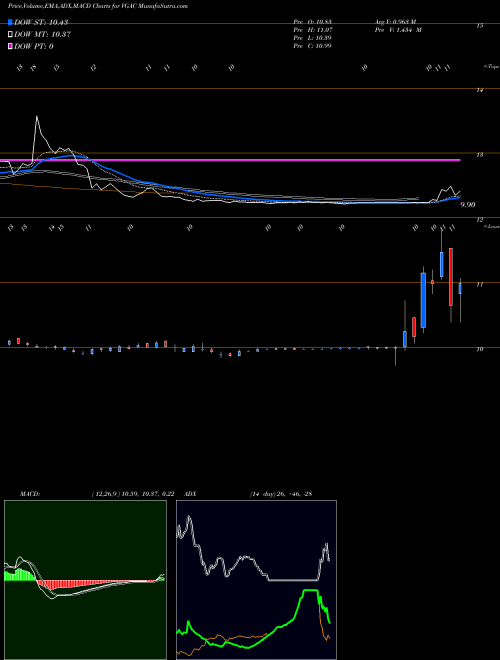500x660 pixels.
Task: Click the green MACD histogram bars
Action: click(20, 575)
